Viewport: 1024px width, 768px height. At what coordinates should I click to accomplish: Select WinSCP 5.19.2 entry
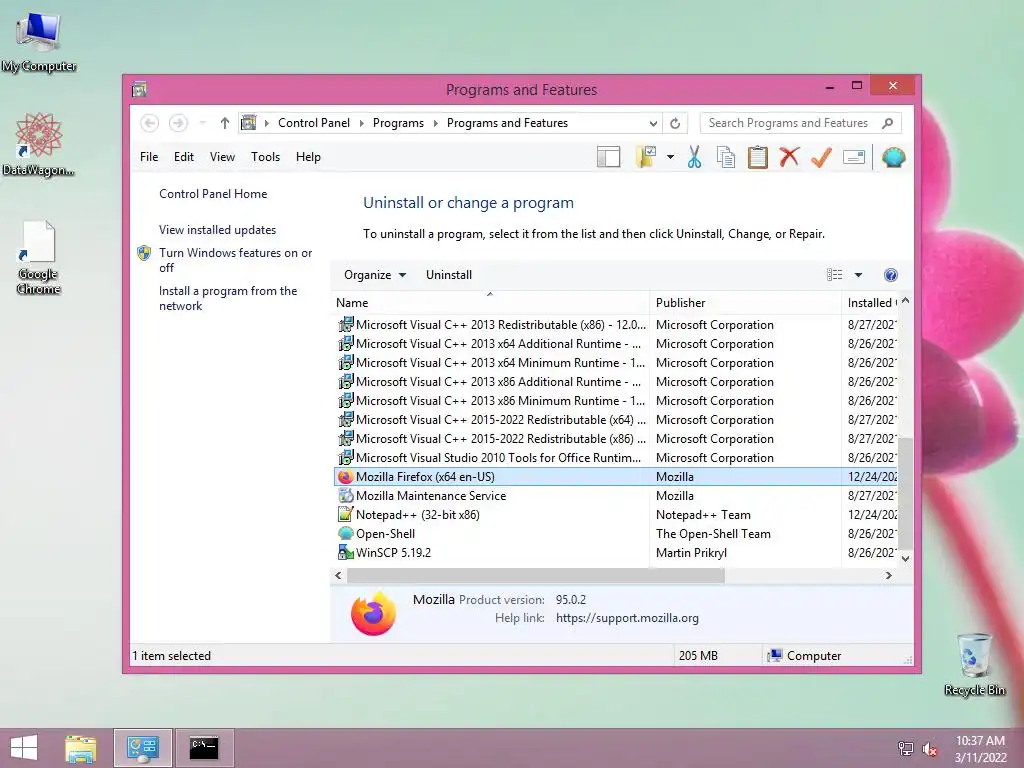click(615, 552)
